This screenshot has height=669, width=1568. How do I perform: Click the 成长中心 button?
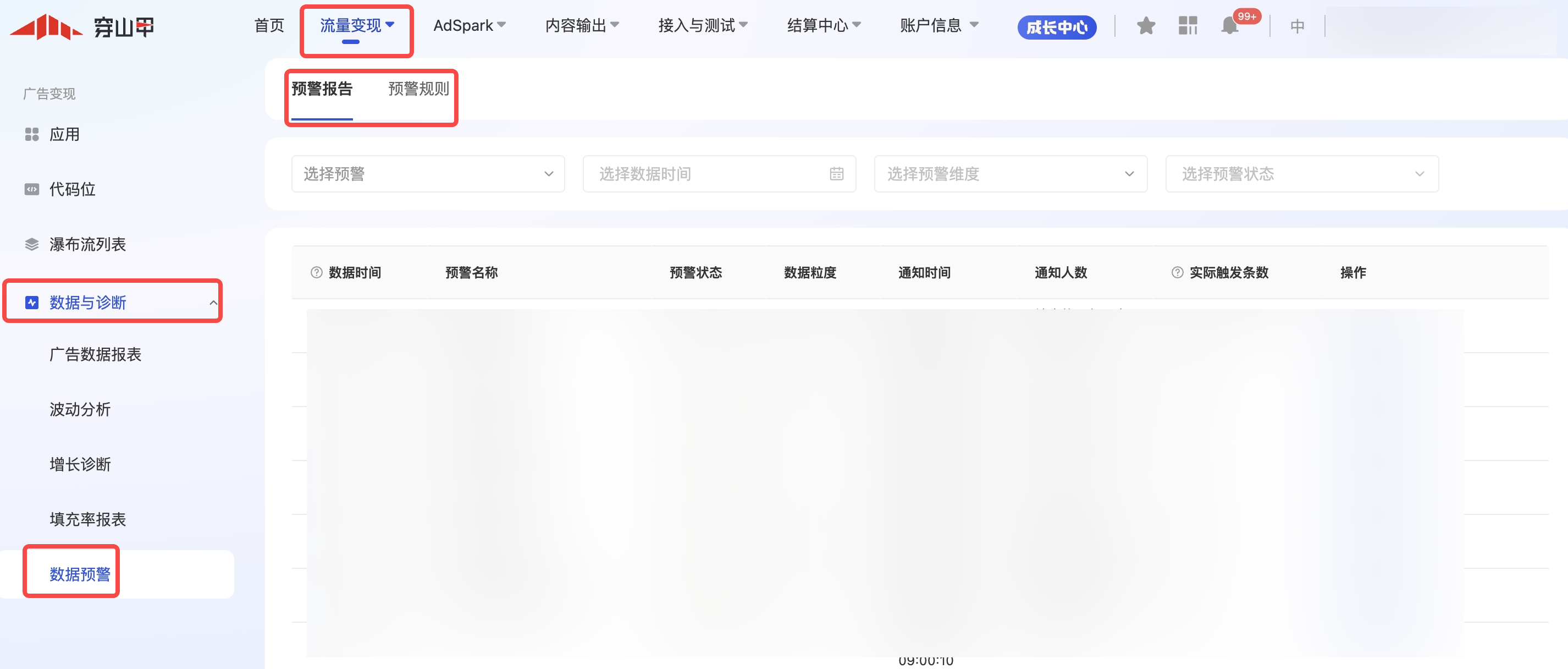1056,28
